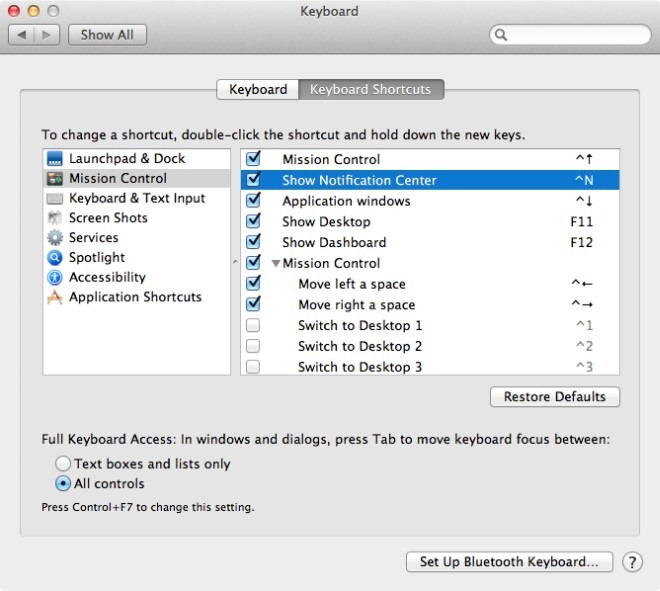
Task: Click the Keyboard & Text Input icon
Action: pyautogui.click(x=55, y=198)
